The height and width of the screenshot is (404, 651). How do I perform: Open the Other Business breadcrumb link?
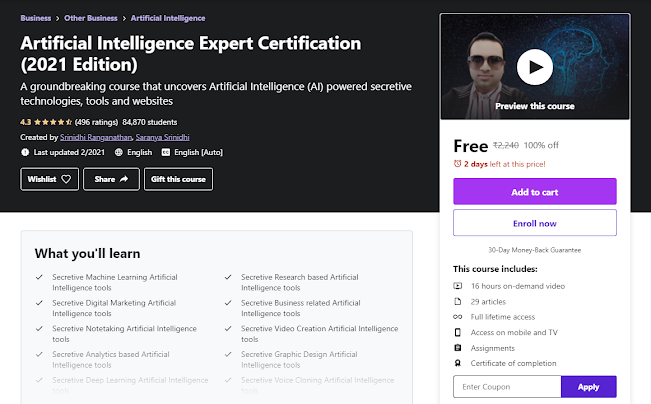(91, 18)
